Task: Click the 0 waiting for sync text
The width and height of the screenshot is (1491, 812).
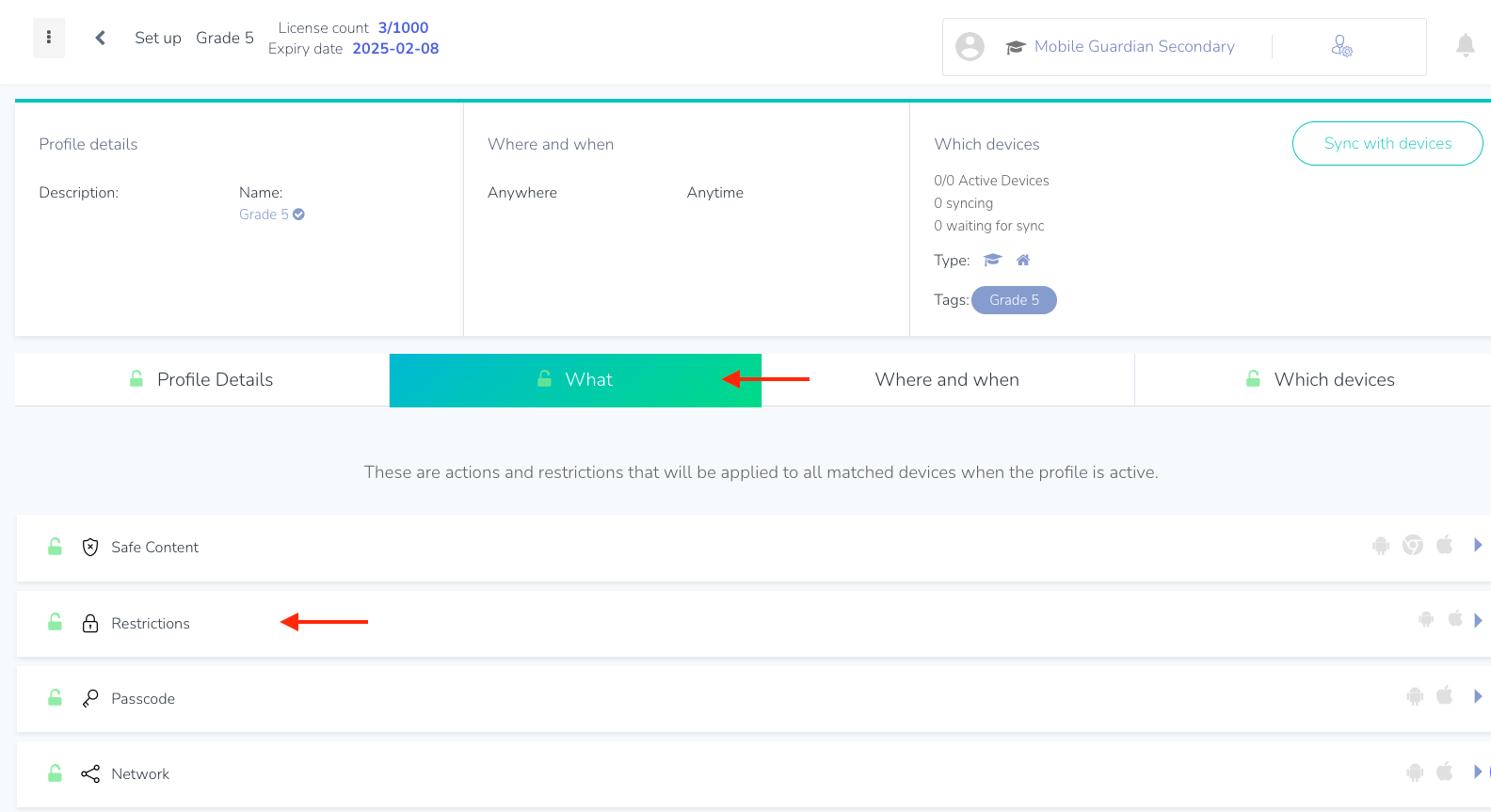Action: click(989, 226)
